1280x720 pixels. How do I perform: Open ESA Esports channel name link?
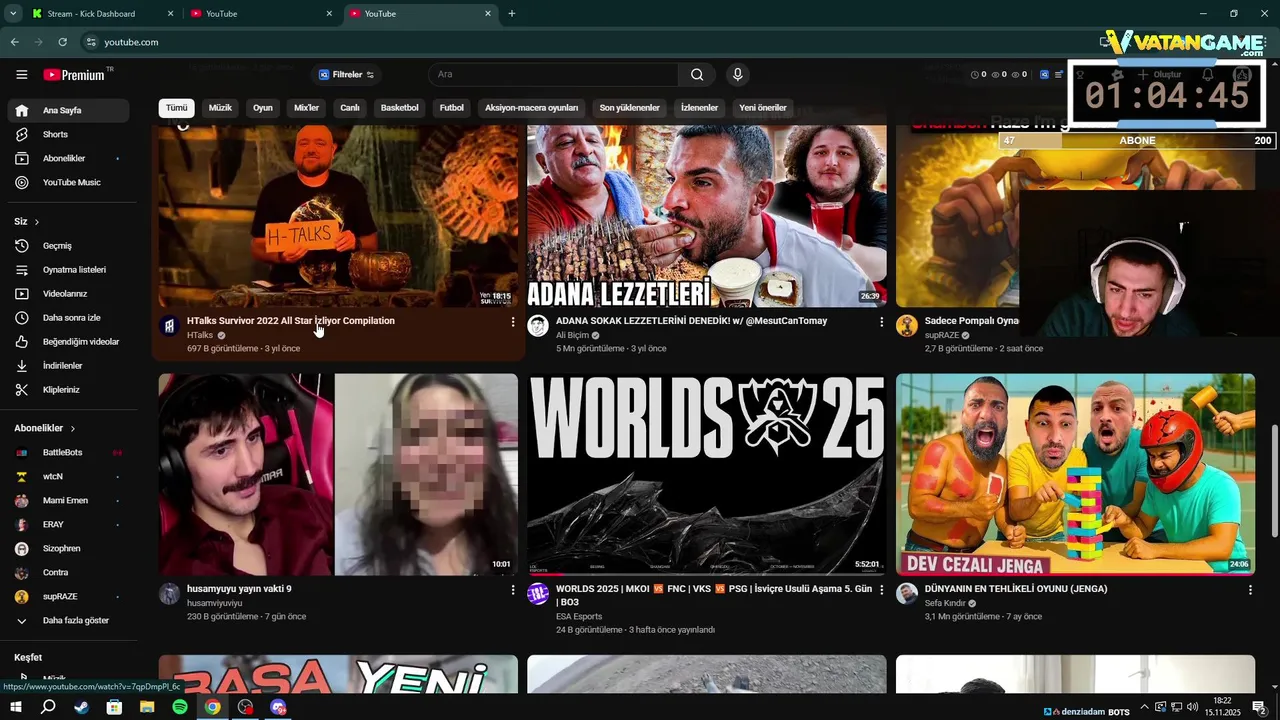(579, 617)
